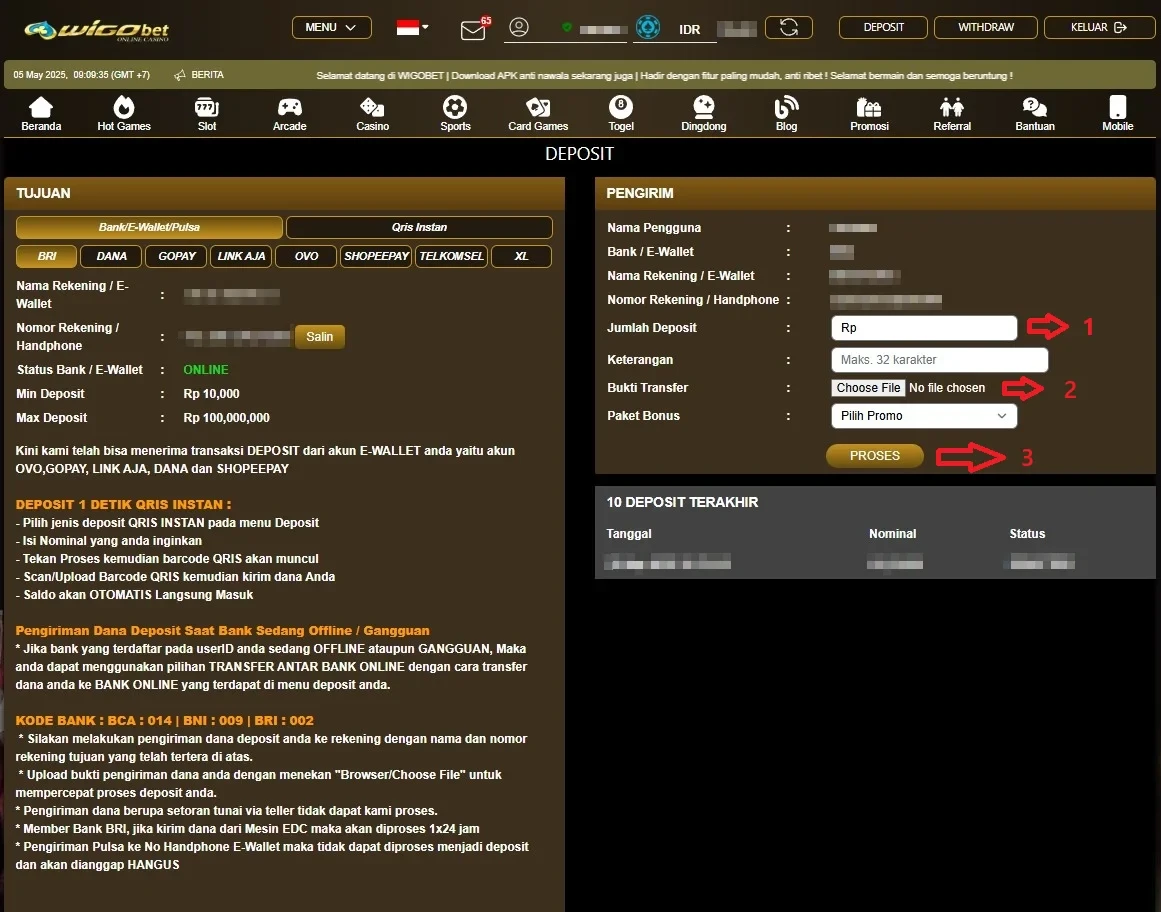Open the Sports soccer ball icon

pos(455,107)
